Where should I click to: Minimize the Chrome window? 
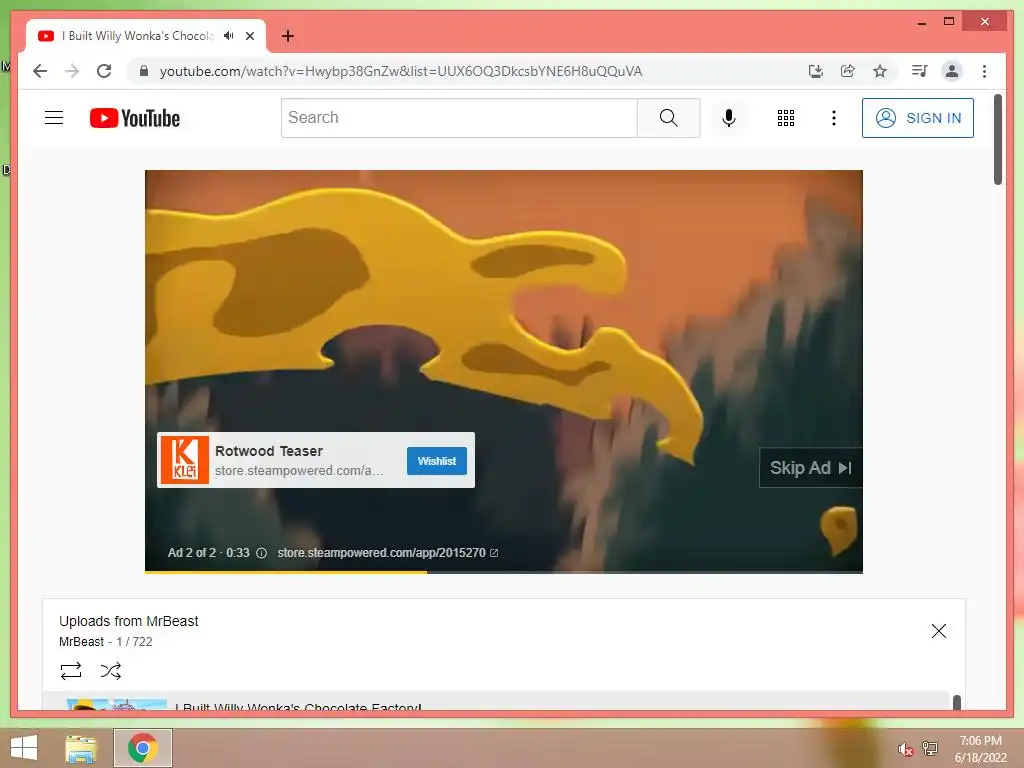(921, 22)
